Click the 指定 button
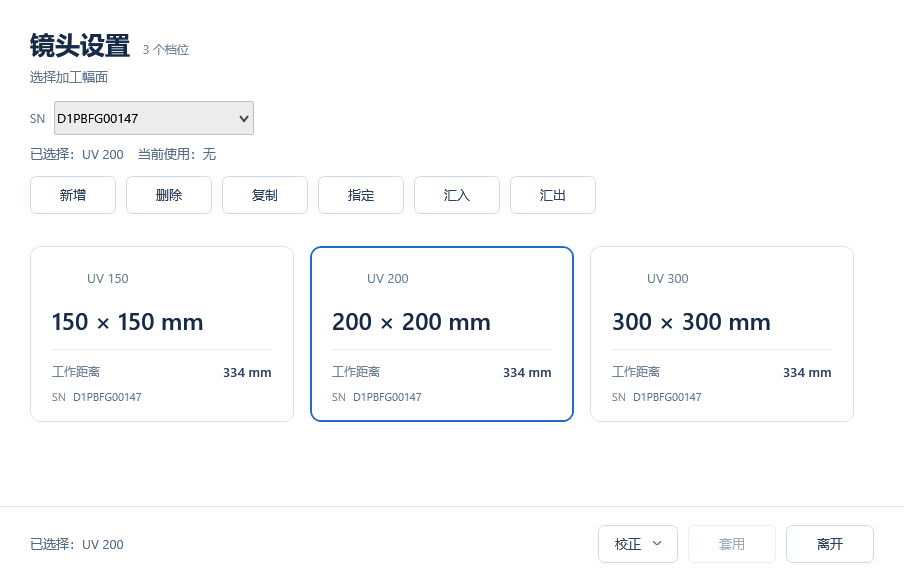Image resolution: width=904 pixels, height=581 pixels. tap(361, 195)
